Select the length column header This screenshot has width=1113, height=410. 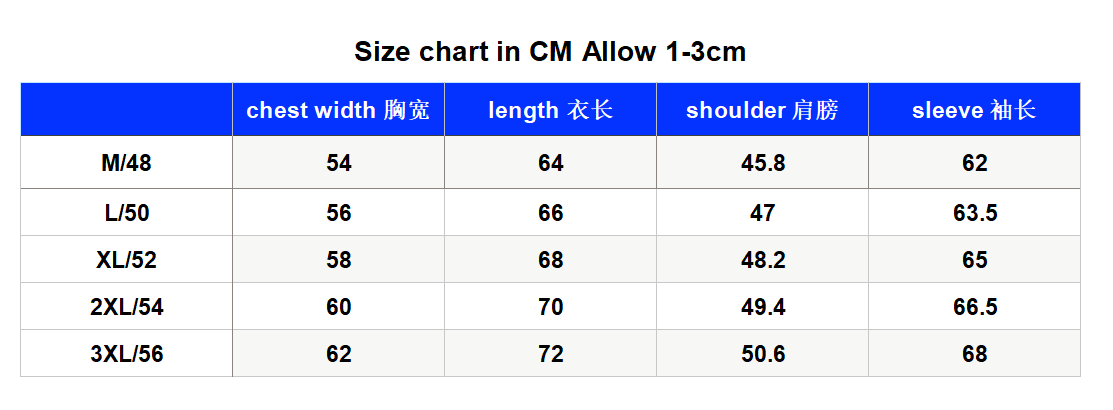[x=550, y=110]
